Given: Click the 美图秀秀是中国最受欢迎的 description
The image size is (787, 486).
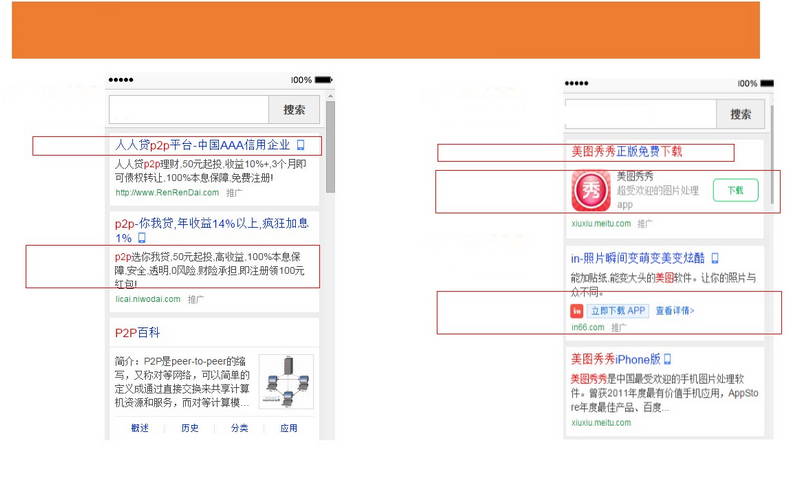Looking at the screenshot, I should point(665,393).
